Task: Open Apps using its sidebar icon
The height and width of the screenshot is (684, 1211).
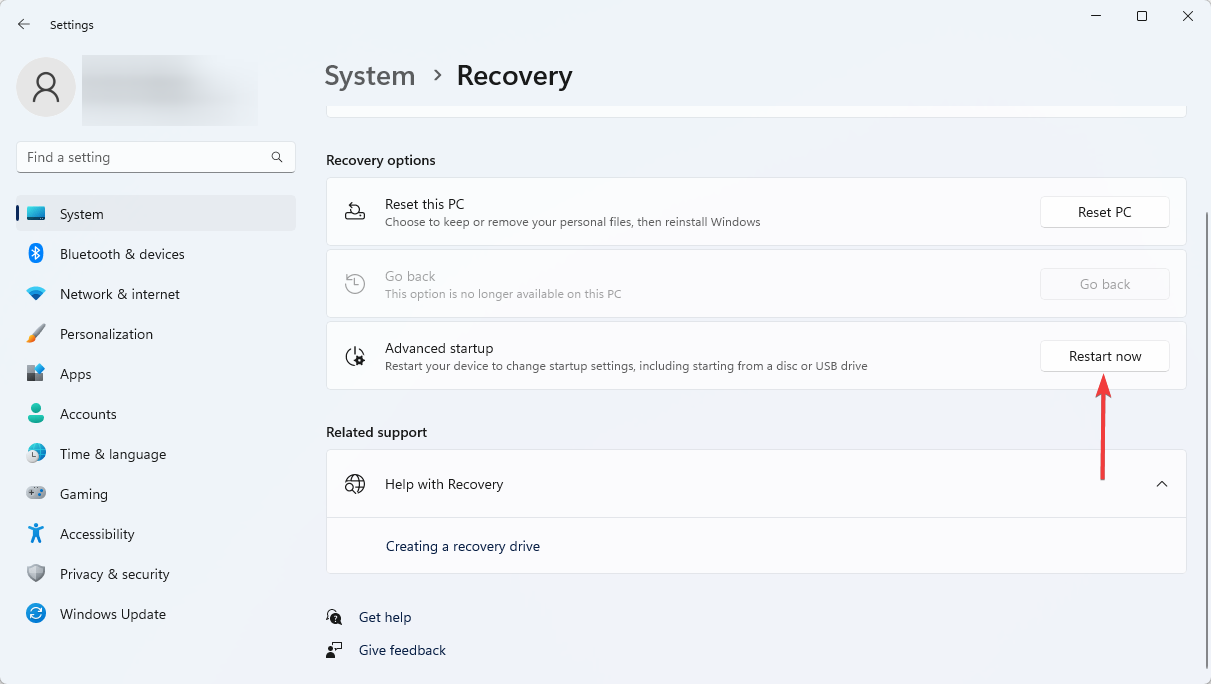Action: [x=36, y=374]
